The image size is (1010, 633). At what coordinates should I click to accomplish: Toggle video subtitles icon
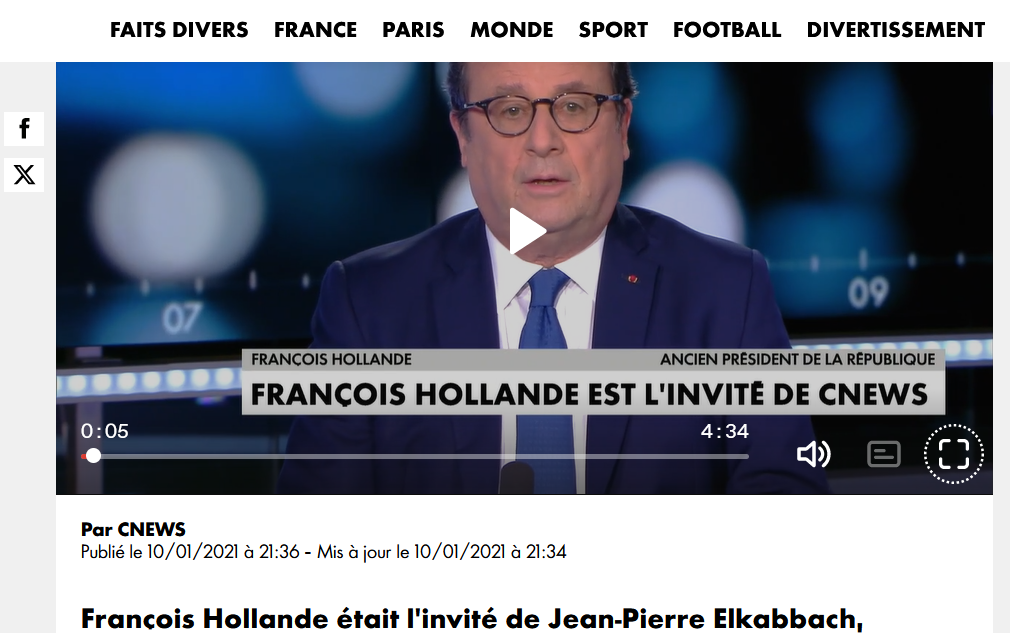coord(884,454)
